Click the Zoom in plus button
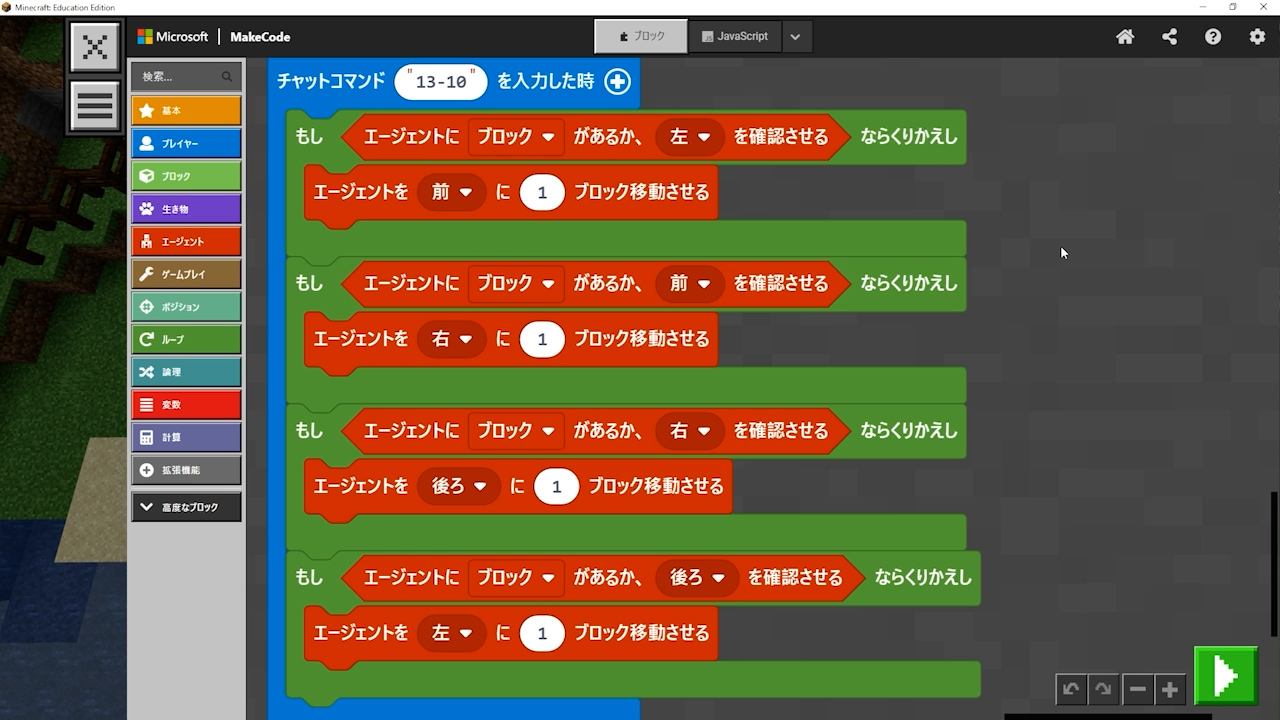Screen dimensions: 1280x720 coord(1169,689)
